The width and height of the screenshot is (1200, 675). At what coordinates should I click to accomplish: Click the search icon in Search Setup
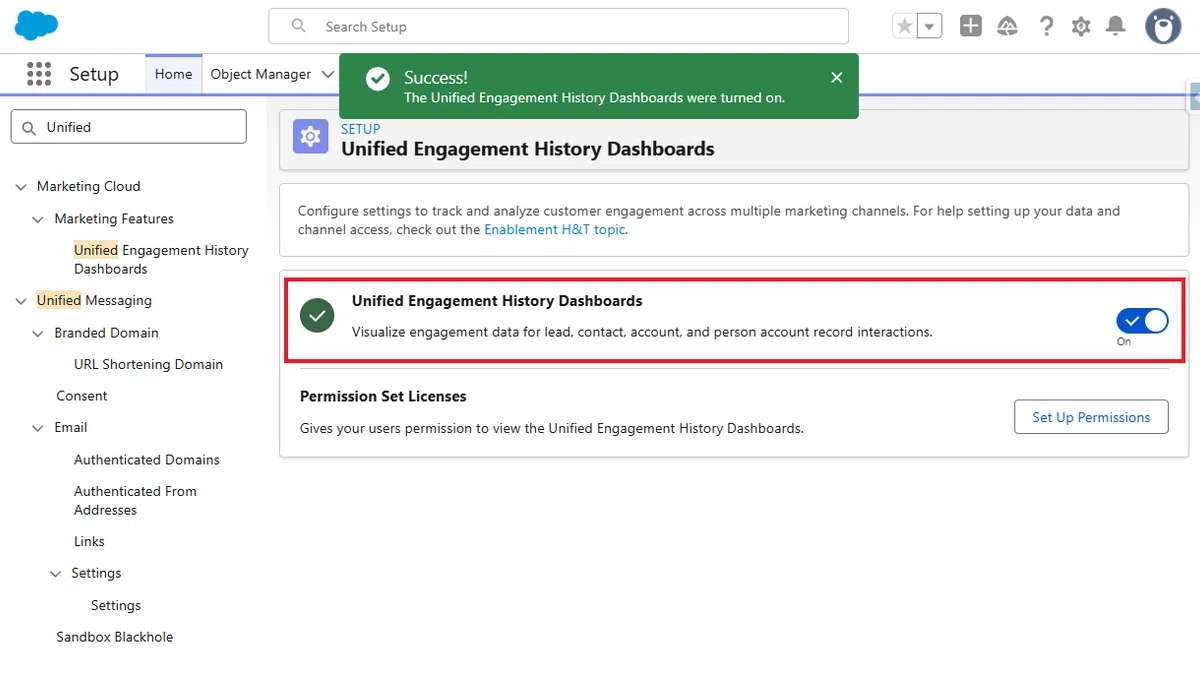[x=299, y=27]
